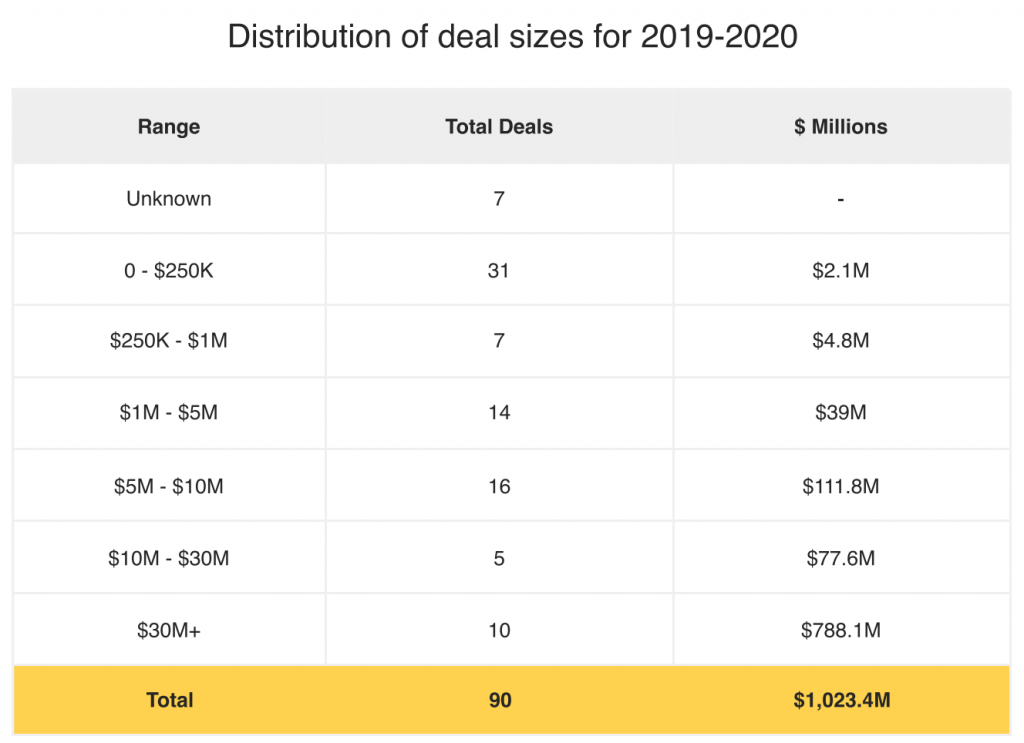
Task: Select the $250K - $1M range cell
Action: [169, 341]
